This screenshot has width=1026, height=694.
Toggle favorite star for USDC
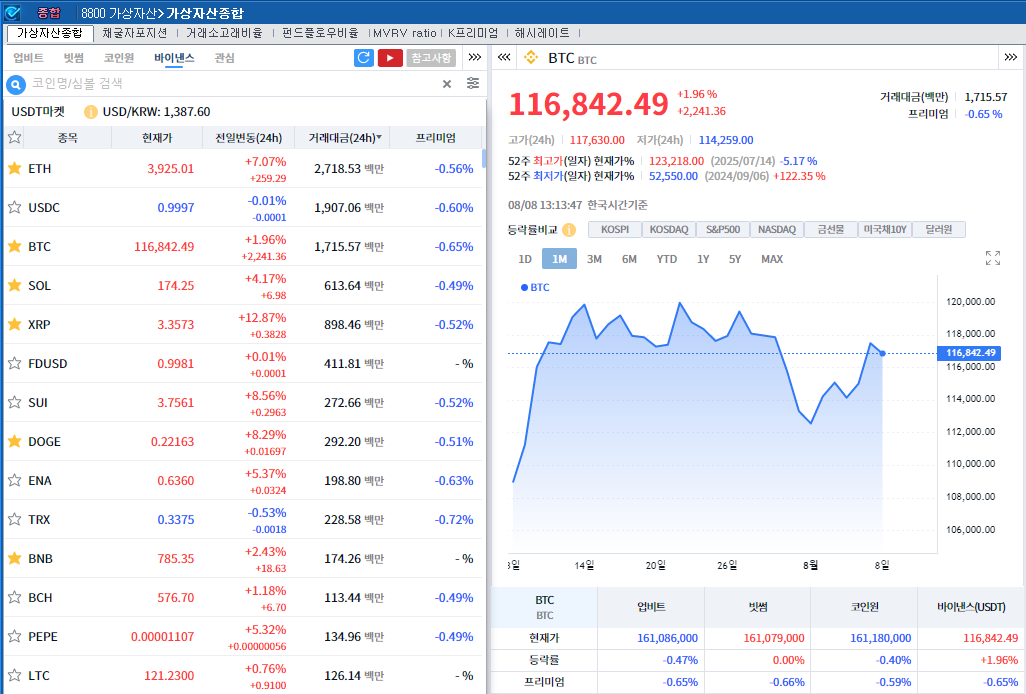pyautogui.click(x=15, y=208)
